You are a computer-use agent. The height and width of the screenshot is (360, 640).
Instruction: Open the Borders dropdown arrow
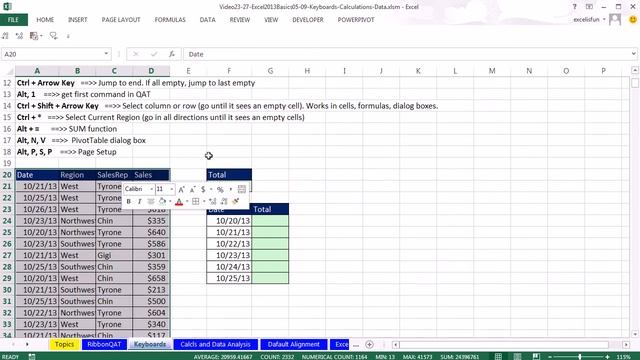[204, 201]
